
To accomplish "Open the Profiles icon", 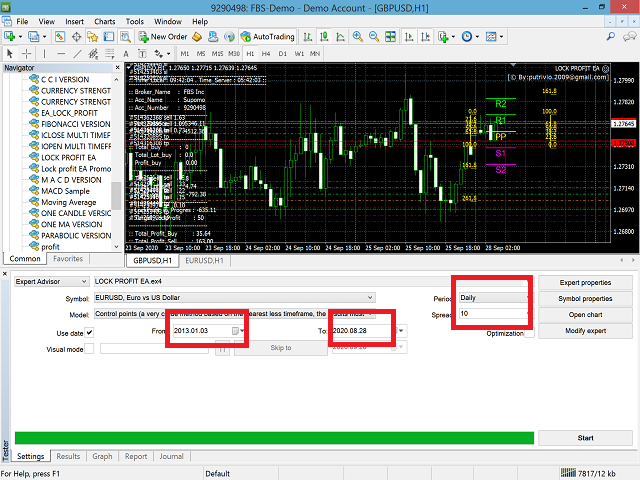I will [x=33, y=37].
